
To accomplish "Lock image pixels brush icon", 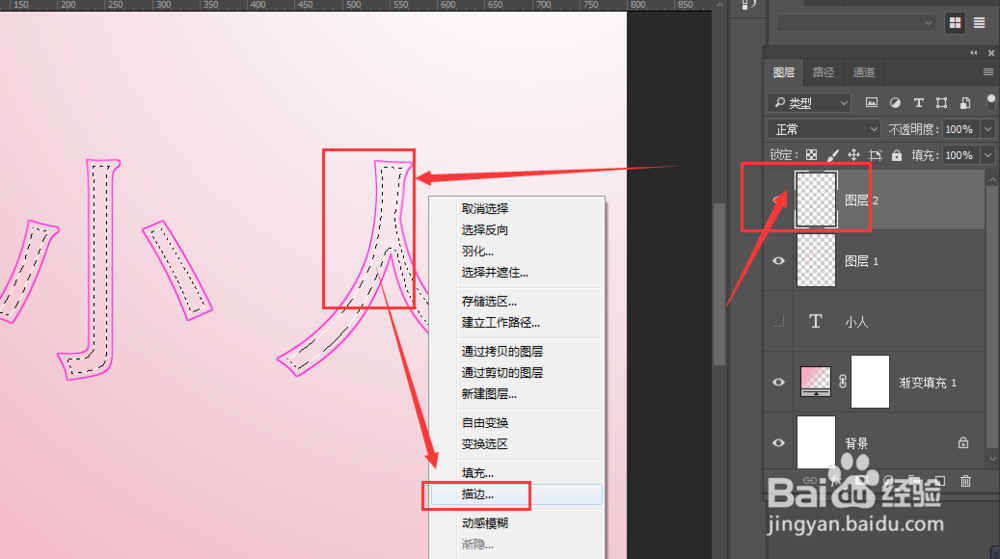I will [x=833, y=155].
